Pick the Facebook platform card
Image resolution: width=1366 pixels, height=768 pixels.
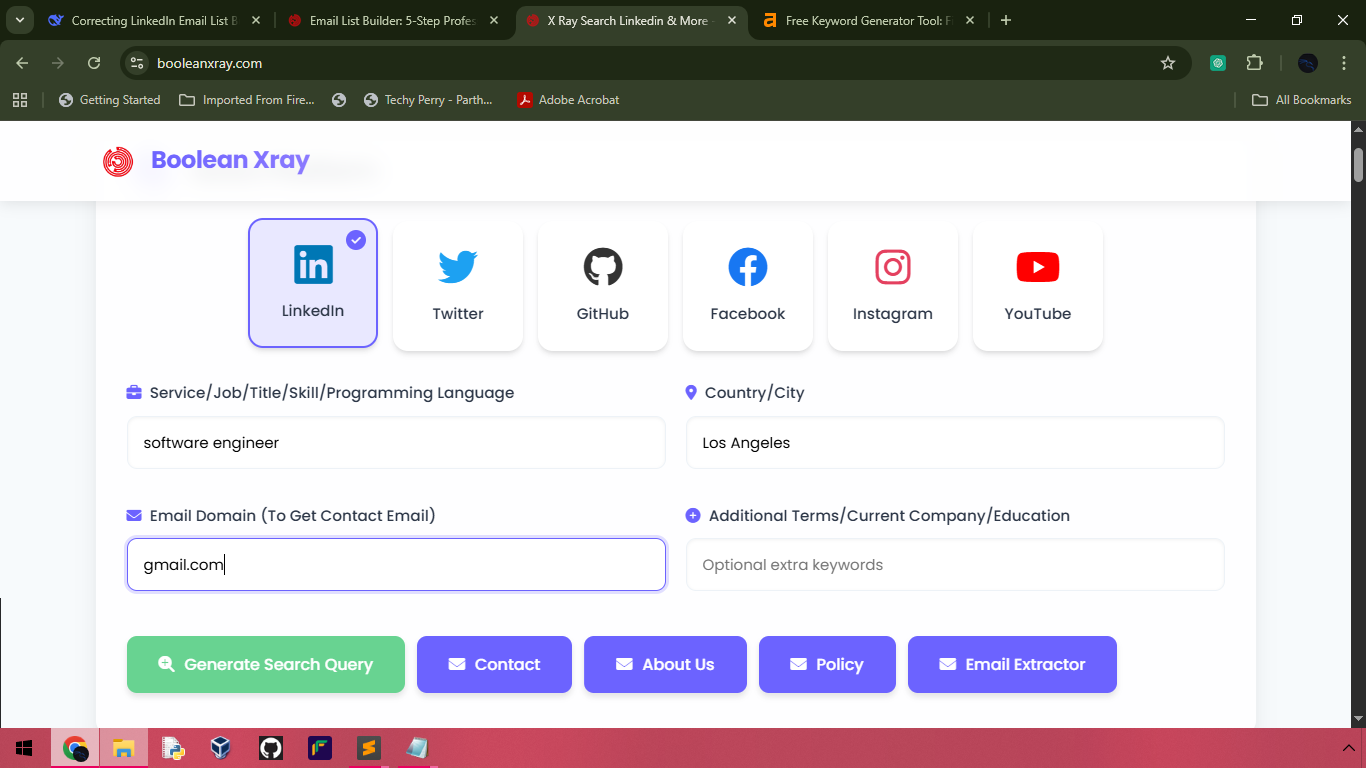pyautogui.click(x=748, y=286)
